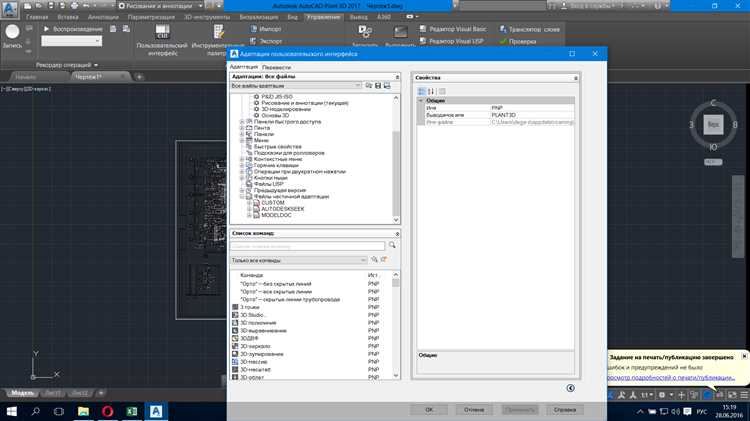
Task: Switch to the Перенести tab
Action: 276,67
